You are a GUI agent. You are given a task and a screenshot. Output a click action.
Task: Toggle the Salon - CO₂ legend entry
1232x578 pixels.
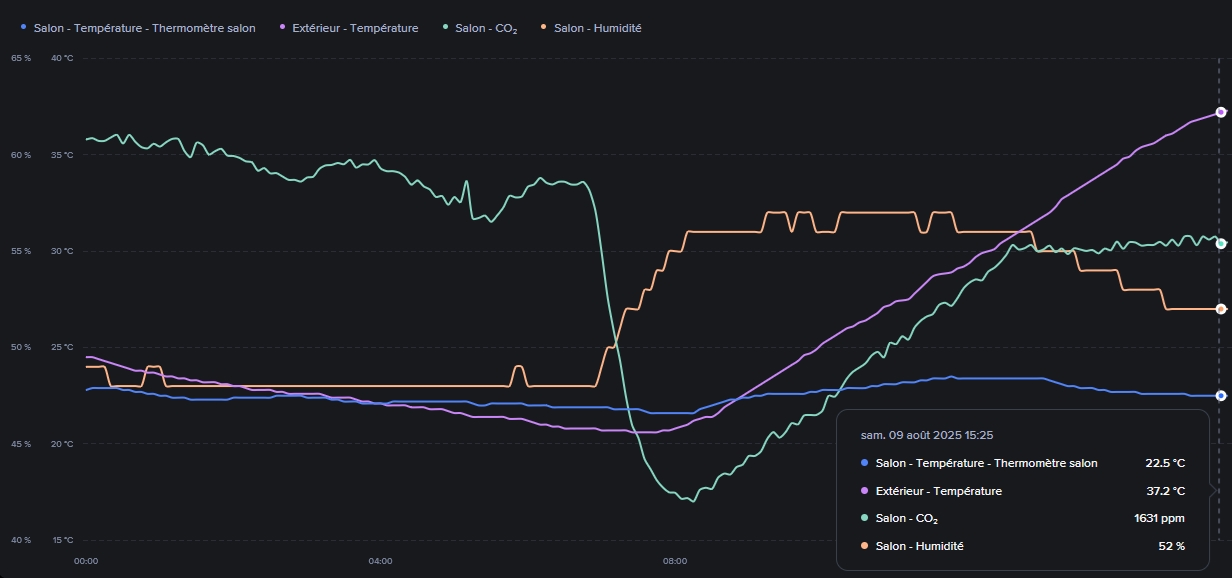point(485,28)
